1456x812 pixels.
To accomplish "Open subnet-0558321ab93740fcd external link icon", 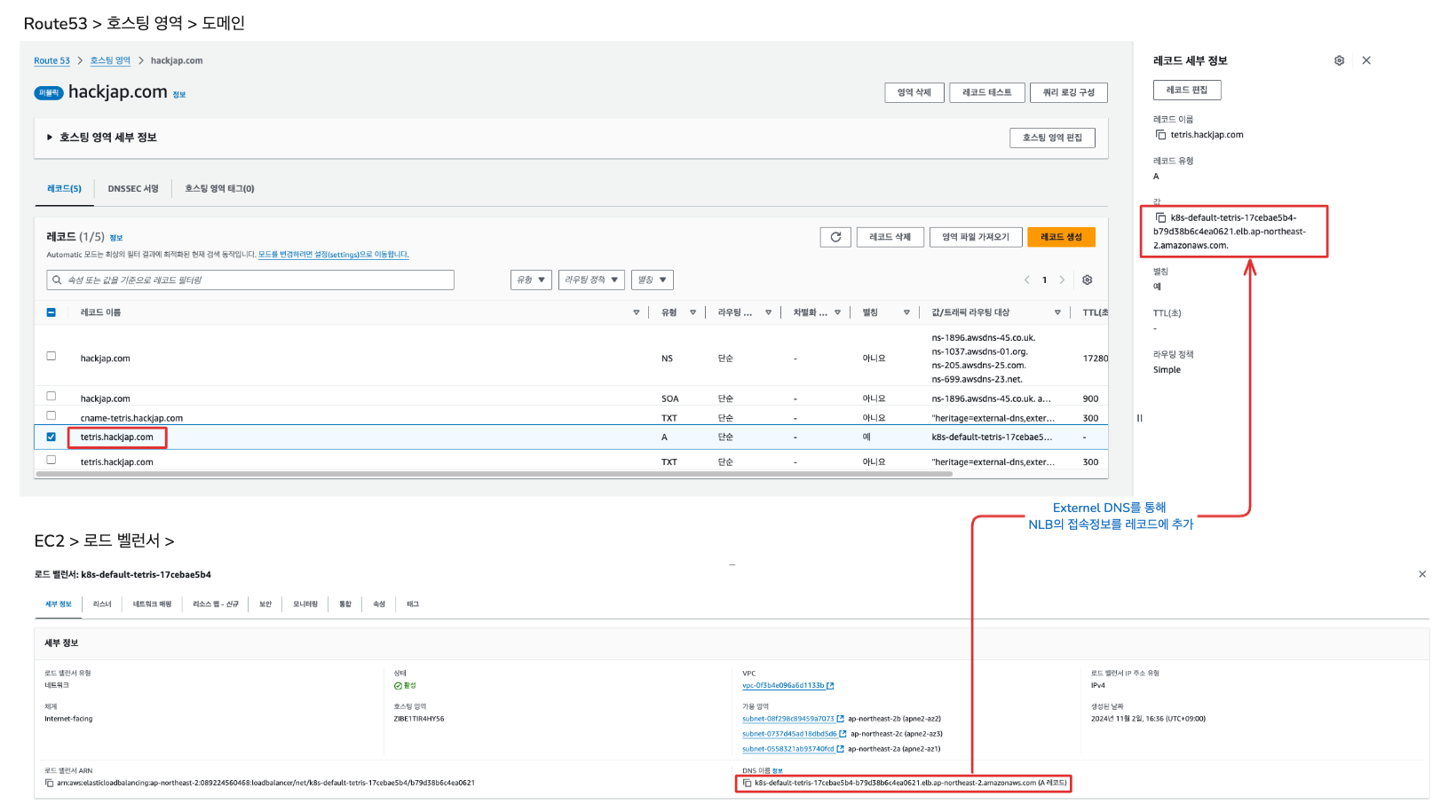I will [840, 749].
